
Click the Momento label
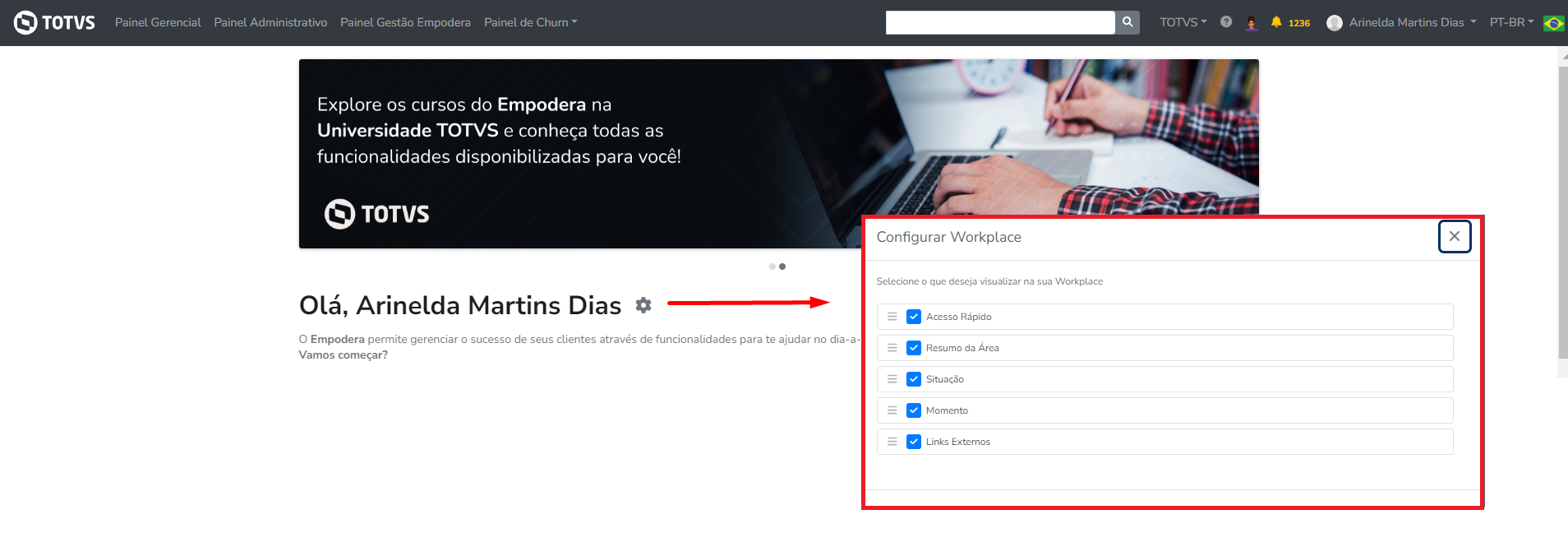tap(947, 410)
